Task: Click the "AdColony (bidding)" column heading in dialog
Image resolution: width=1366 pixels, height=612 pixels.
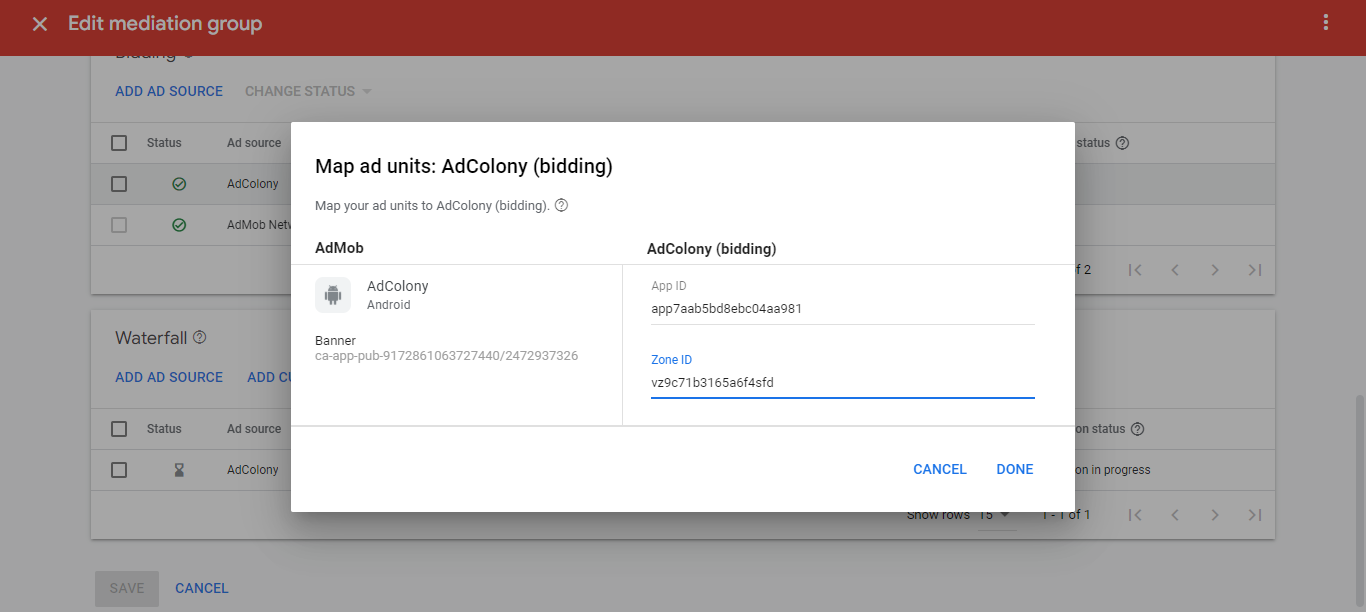Action: [x=712, y=248]
